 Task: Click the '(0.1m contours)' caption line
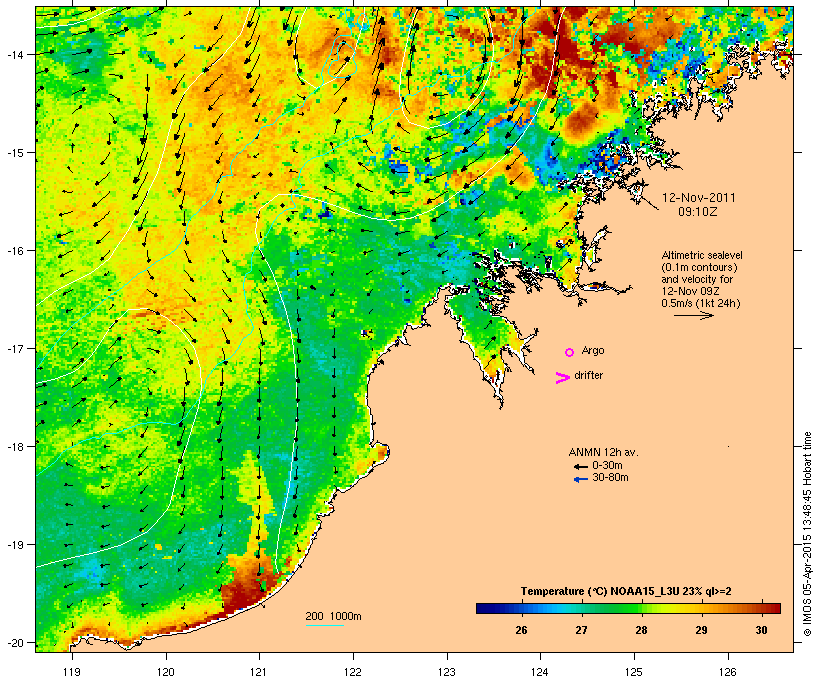point(699,267)
